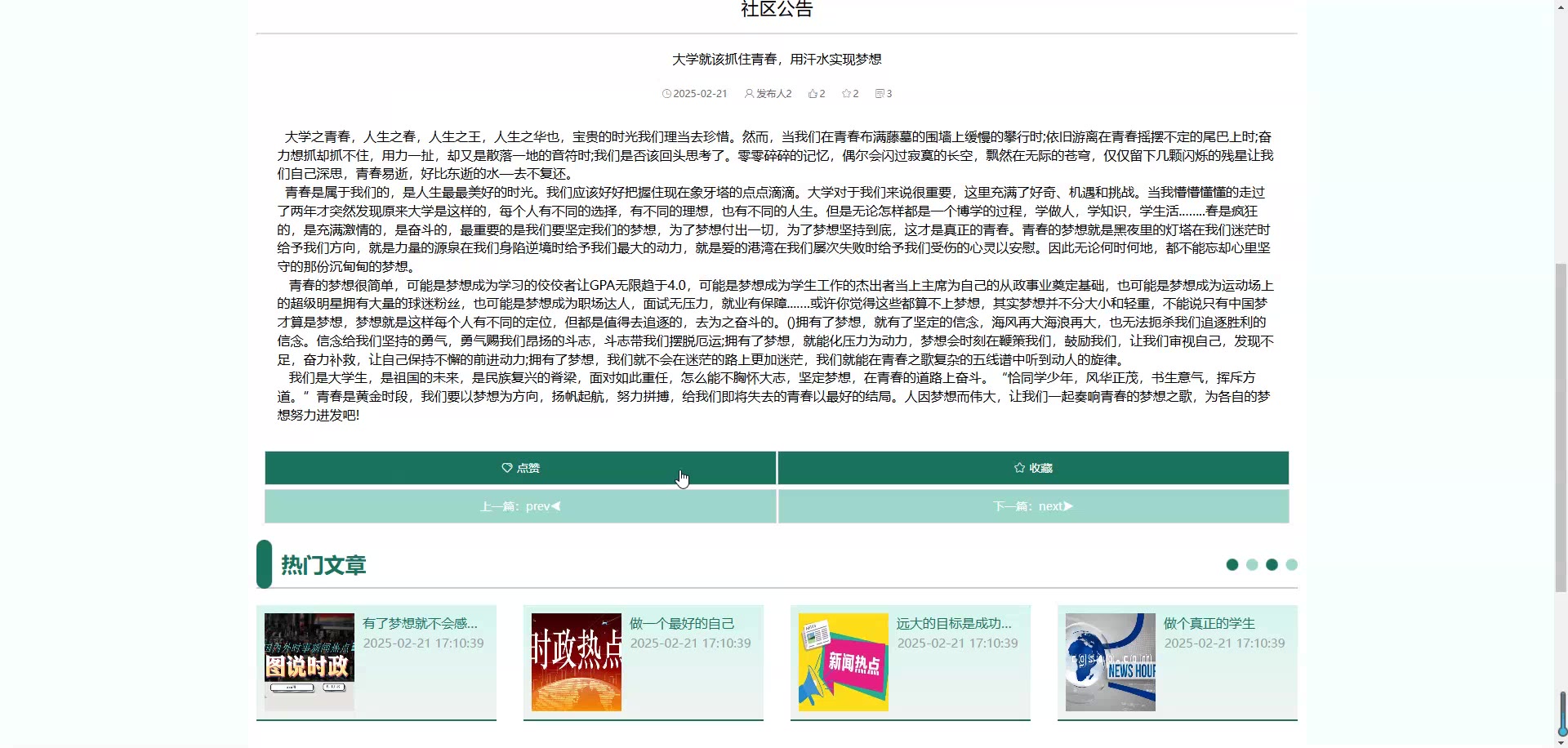The height and width of the screenshot is (748, 1568).
Task: Click the clock icon beside 2025-02-21
Action: [x=666, y=94]
